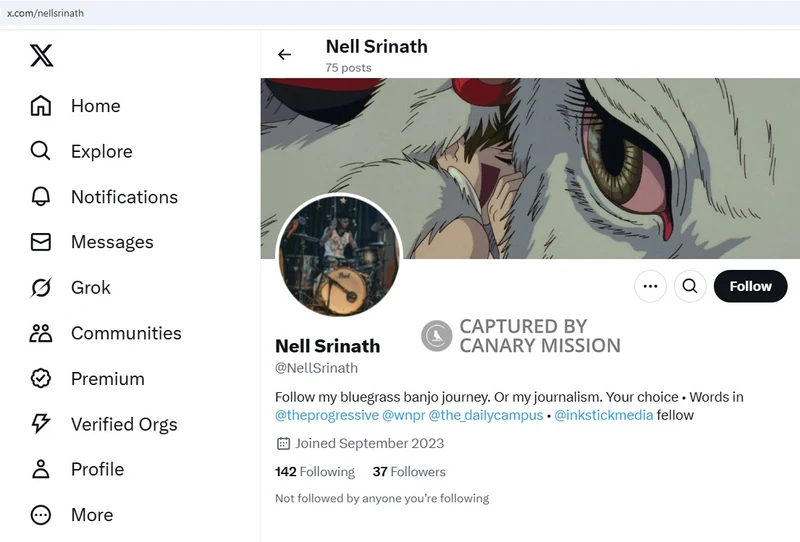The width and height of the screenshot is (800, 542).
Task: Open the @inkstickmedia link
Action: tap(603, 415)
